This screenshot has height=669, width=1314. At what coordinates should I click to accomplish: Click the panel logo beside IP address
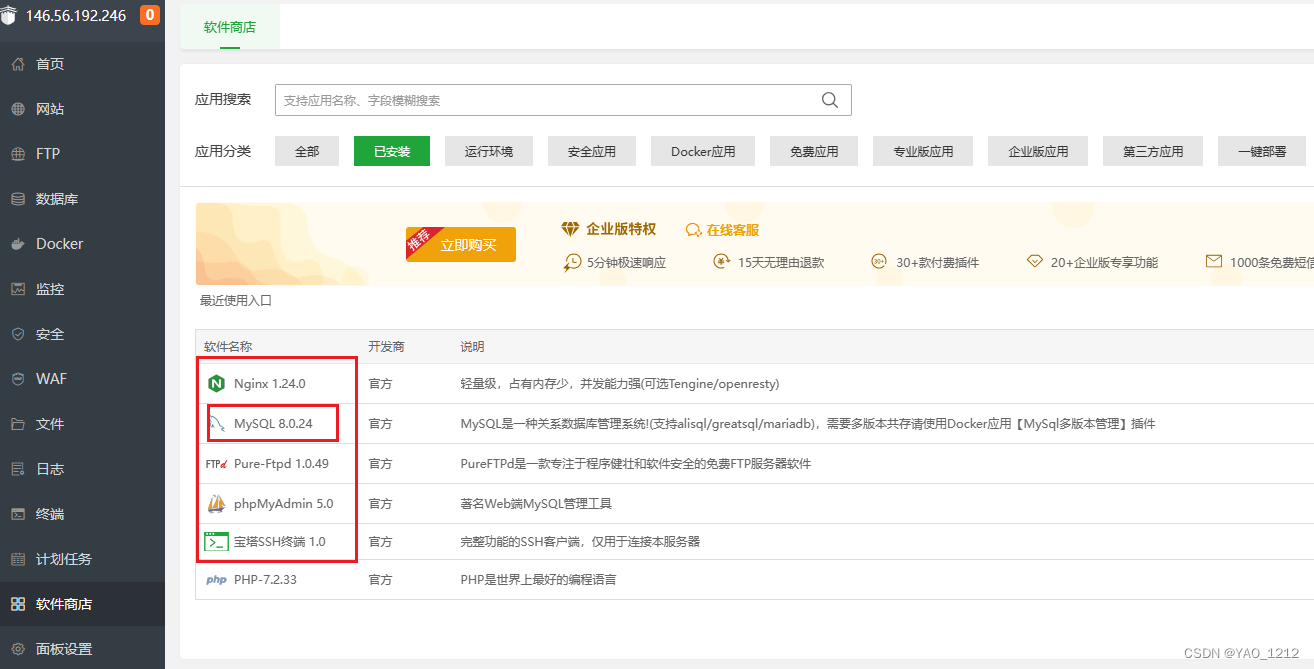tap(9, 16)
